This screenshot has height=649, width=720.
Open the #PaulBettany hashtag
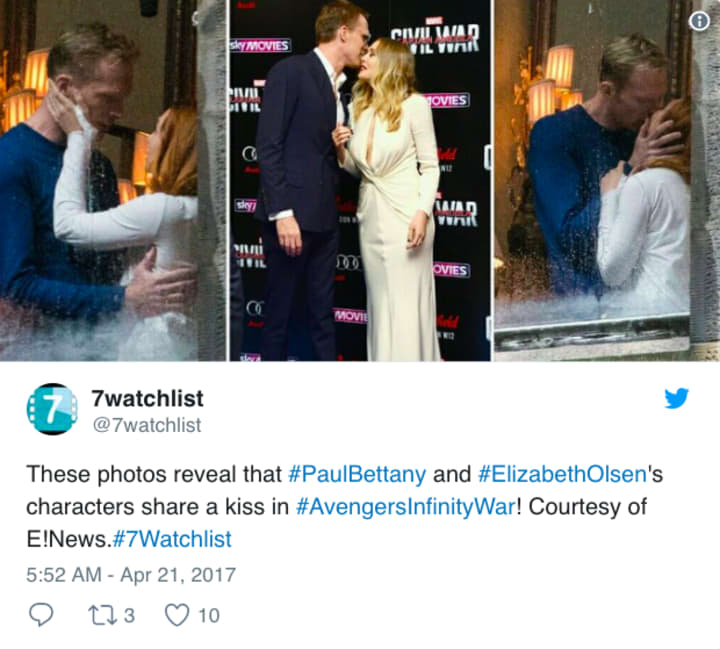[357, 474]
